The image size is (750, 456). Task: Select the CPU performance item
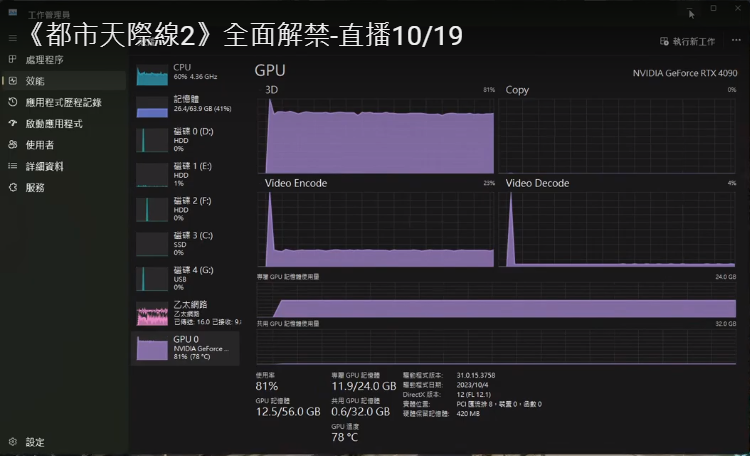[185, 73]
